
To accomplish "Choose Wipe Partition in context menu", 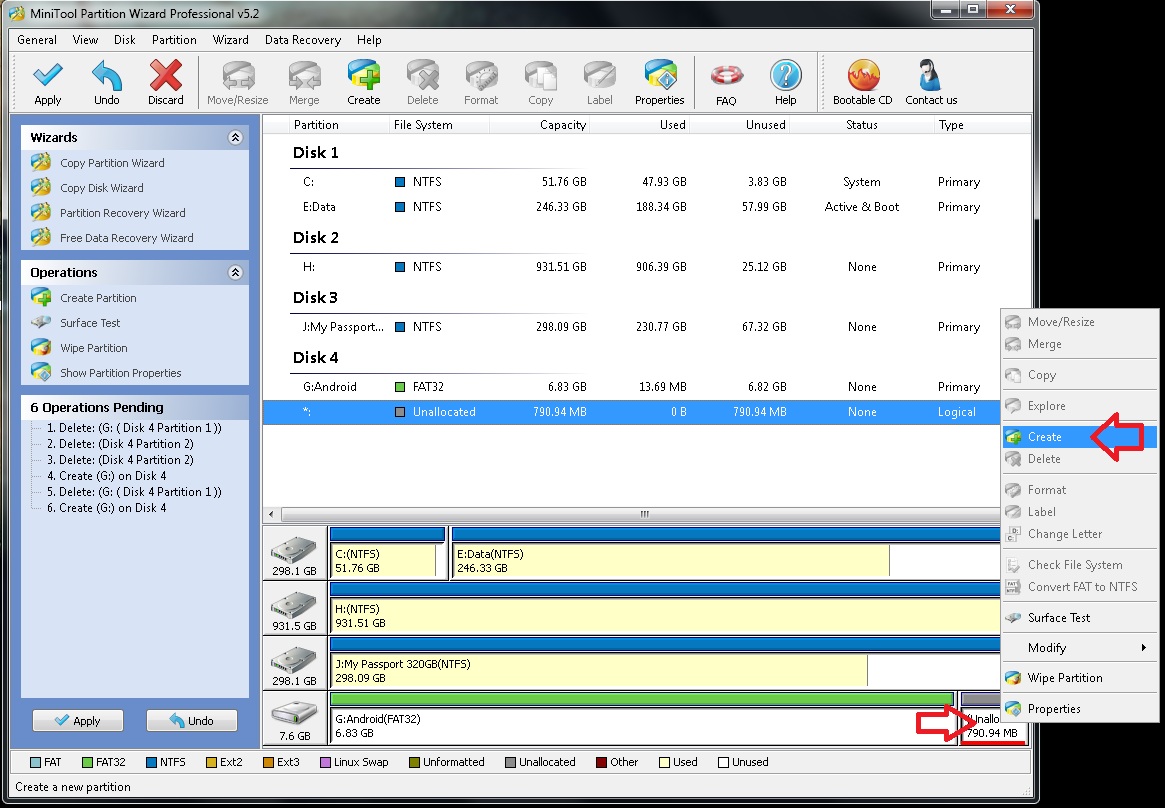I will (1079, 678).
